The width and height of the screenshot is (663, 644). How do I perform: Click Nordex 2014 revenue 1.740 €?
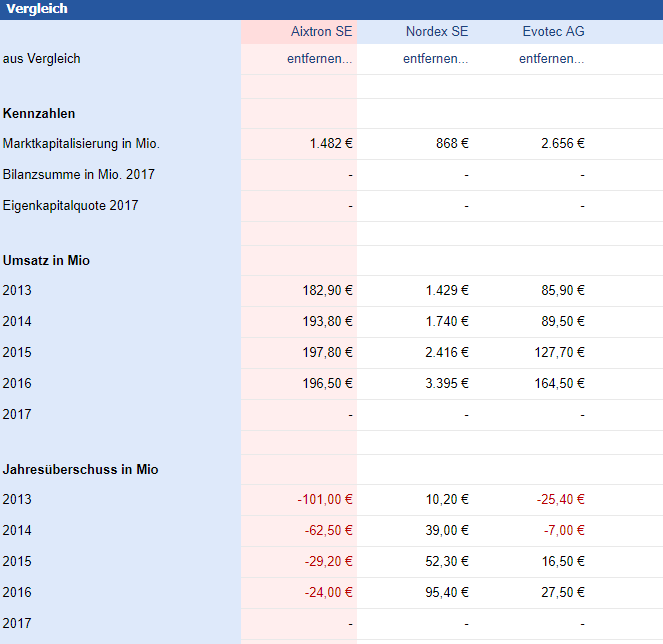(x=447, y=321)
